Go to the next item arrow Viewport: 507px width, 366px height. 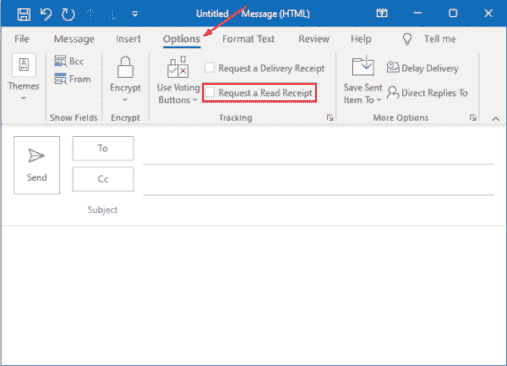[x=113, y=14]
